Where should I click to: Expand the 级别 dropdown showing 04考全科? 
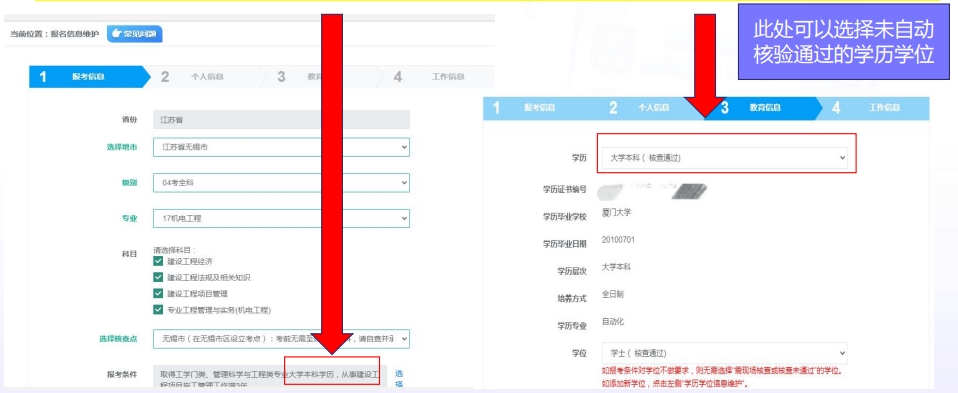[x=281, y=183]
